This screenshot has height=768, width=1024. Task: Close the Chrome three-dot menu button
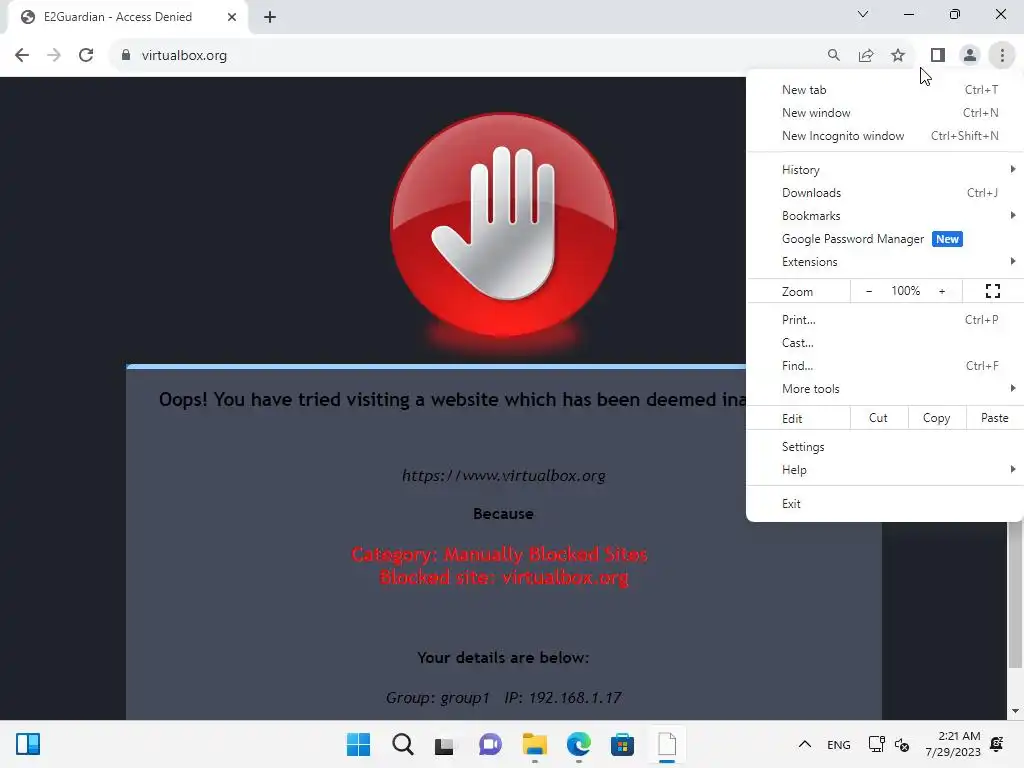1002,56
